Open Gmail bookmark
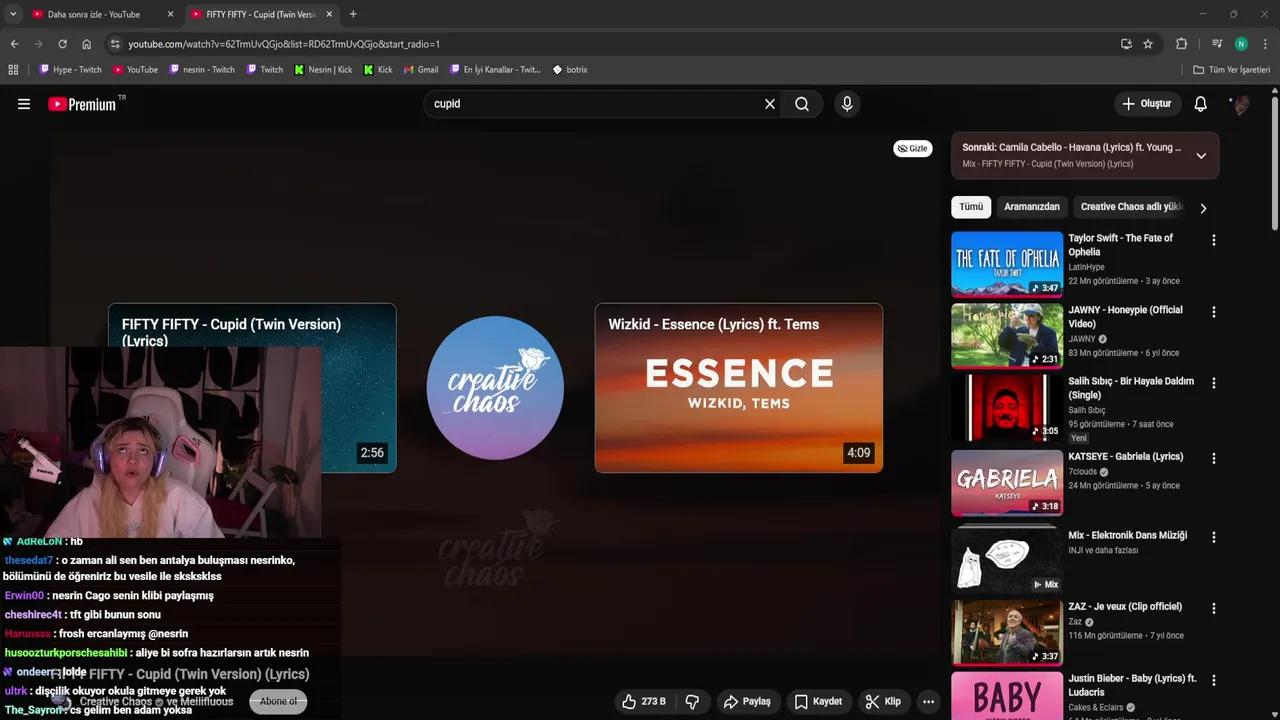Image resolution: width=1280 pixels, height=720 pixels. point(421,70)
